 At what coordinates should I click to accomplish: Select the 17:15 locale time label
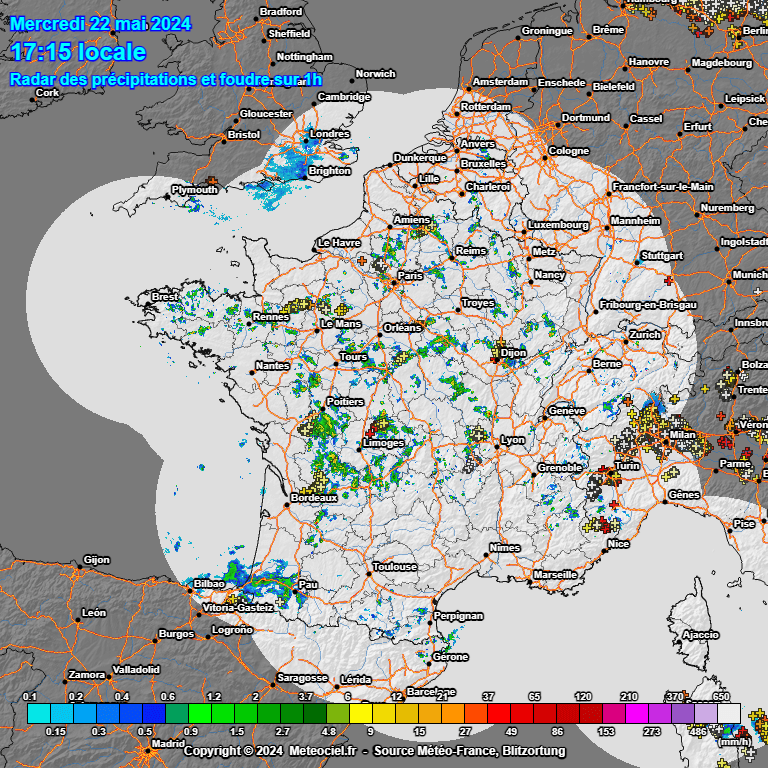77,52
